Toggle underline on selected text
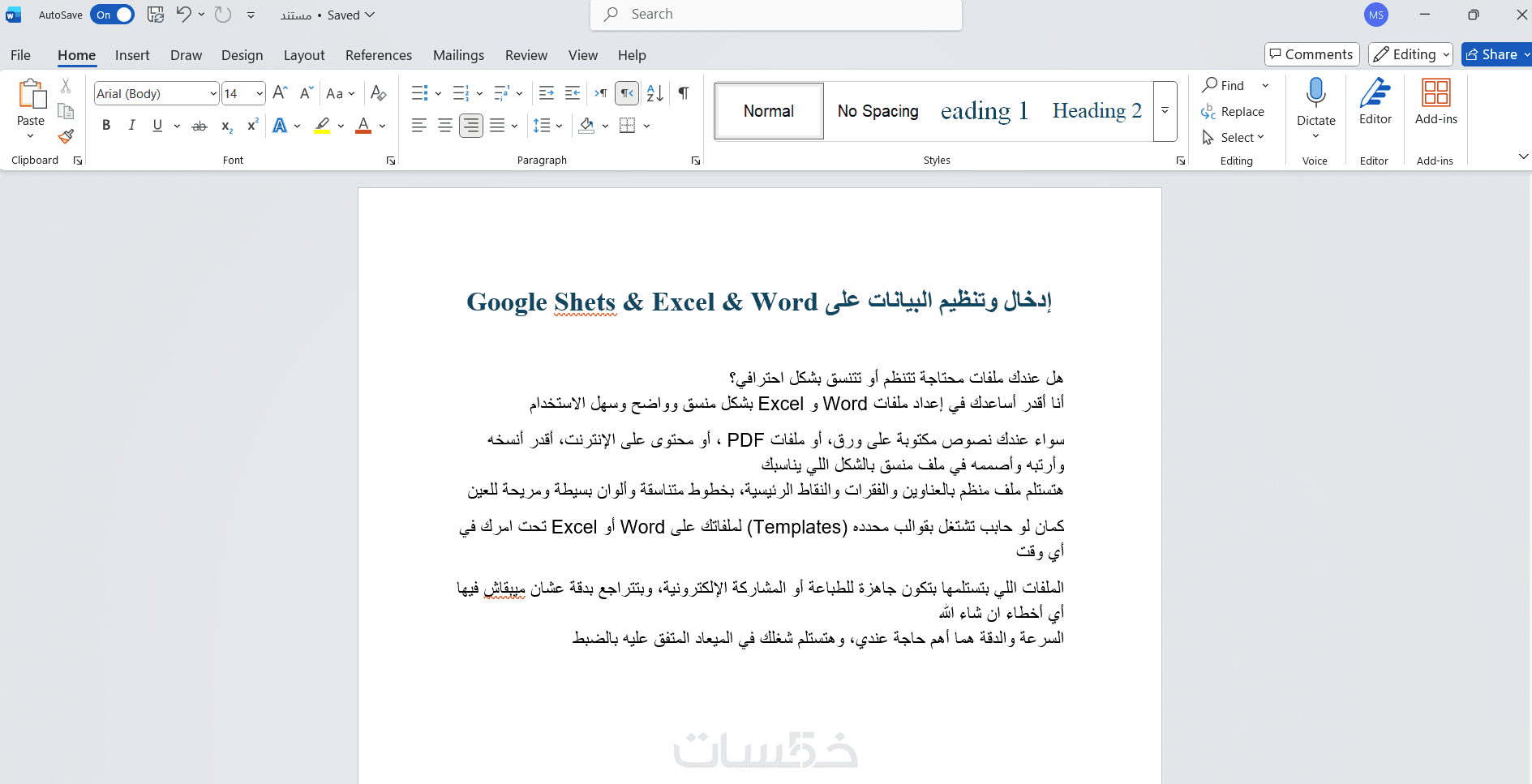Image resolution: width=1532 pixels, height=784 pixels. [157, 126]
